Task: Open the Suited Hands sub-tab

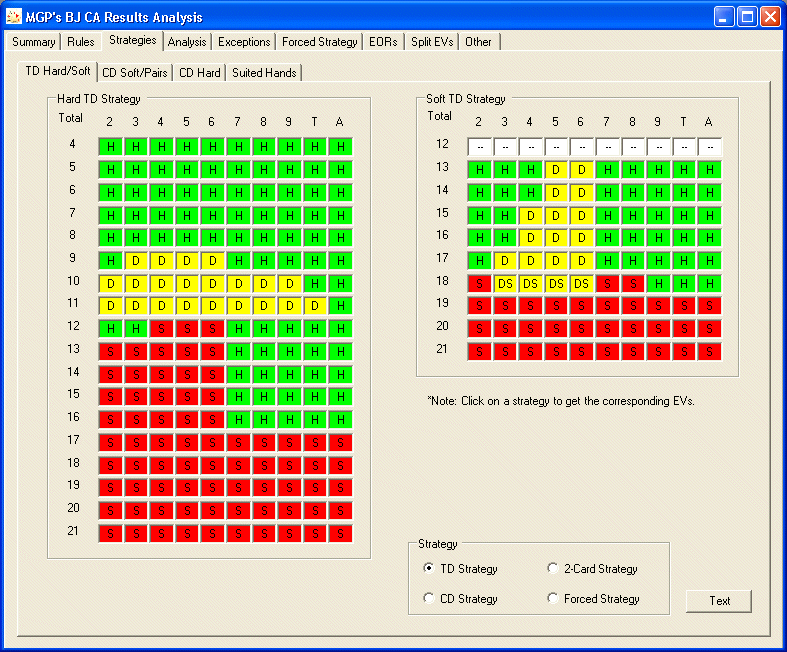Action: click(264, 73)
